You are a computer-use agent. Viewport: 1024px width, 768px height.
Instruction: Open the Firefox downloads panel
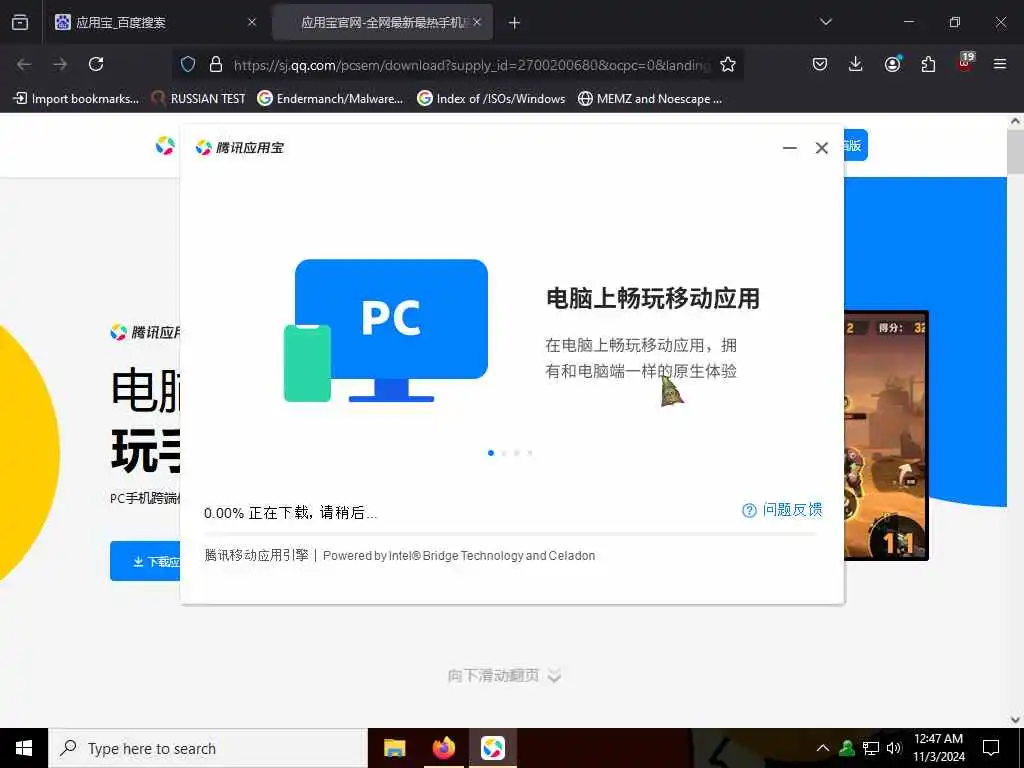click(x=856, y=64)
